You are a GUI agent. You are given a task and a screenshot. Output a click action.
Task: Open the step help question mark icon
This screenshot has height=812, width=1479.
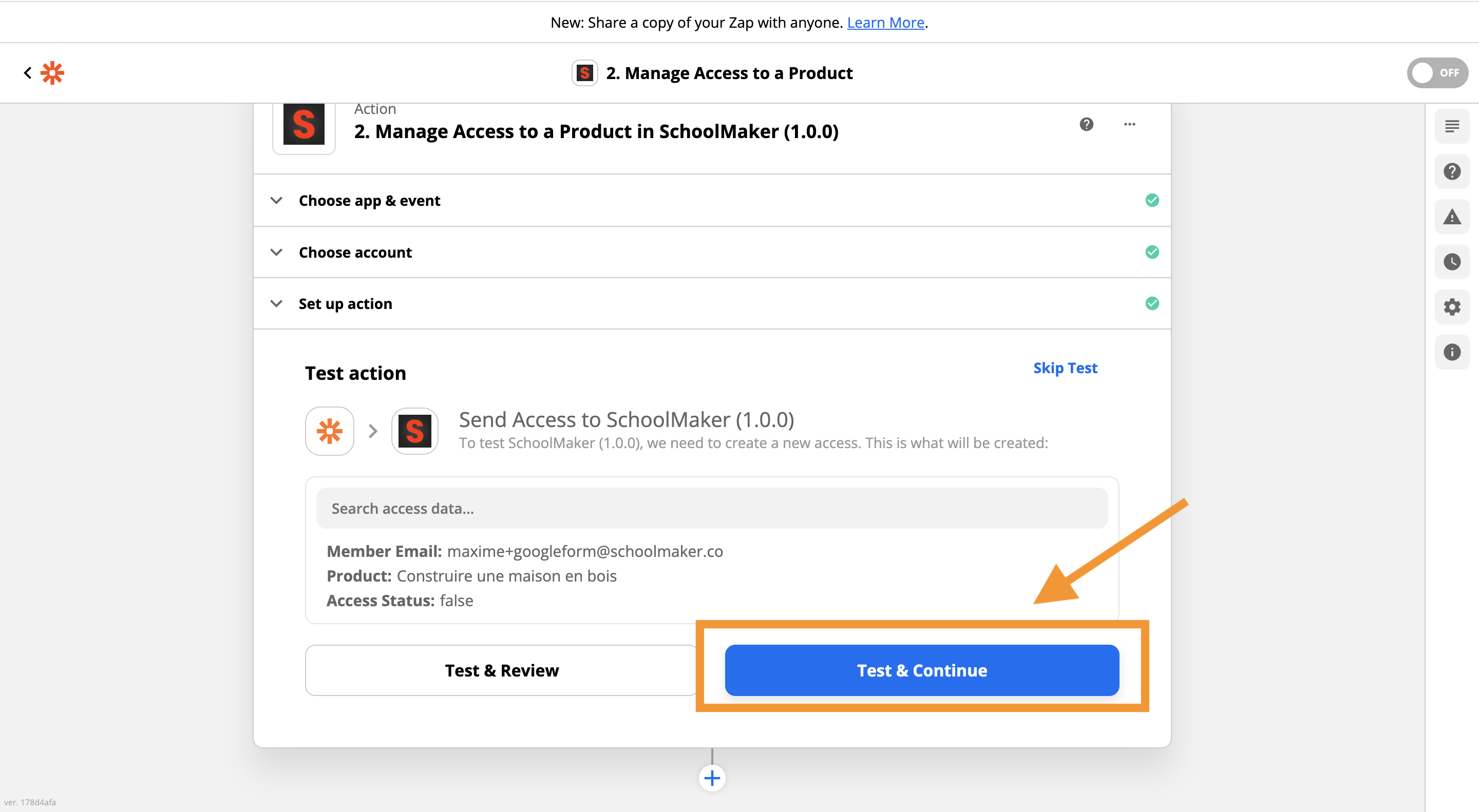click(x=1086, y=124)
